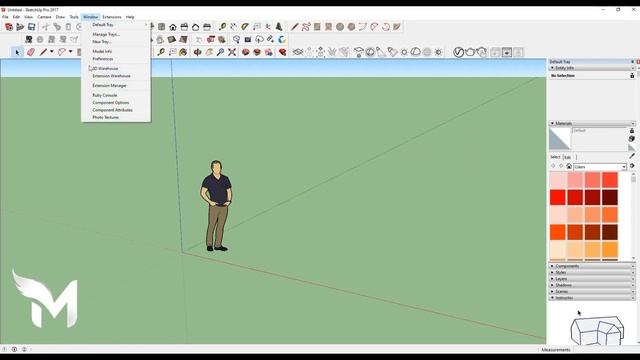Viewport: 640px width, 360px height.
Task: Choose New Tray from Window menu
Action: click(116, 42)
